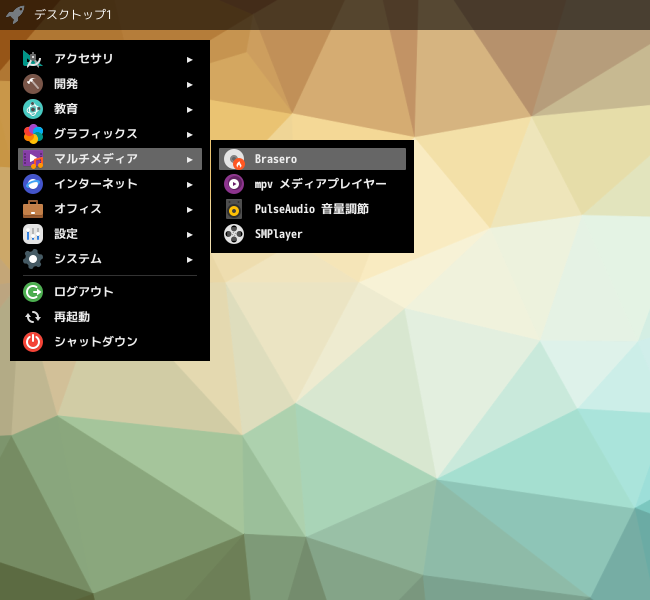Expand the オフィス submenu arrow
The height and width of the screenshot is (600, 650).
pyautogui.click(x=189, y=210)
